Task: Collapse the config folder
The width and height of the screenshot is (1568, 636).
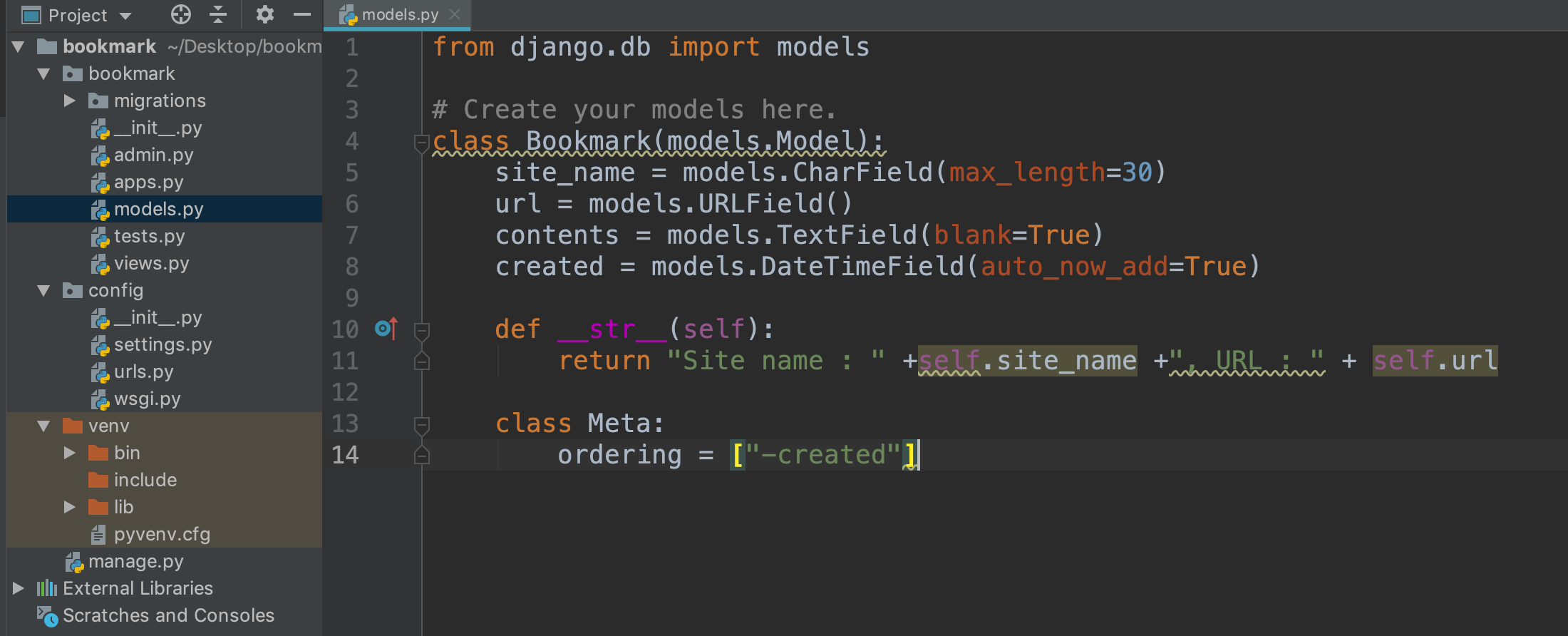Action: (x=44, y=291)
